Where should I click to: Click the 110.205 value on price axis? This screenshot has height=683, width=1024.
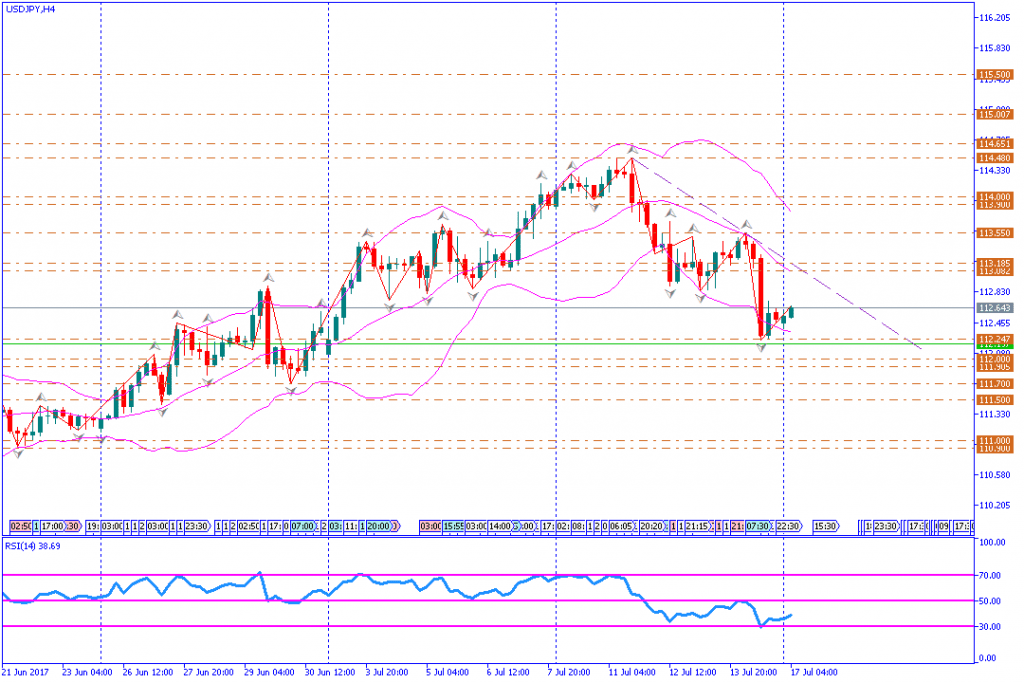(x=995, y=506)
